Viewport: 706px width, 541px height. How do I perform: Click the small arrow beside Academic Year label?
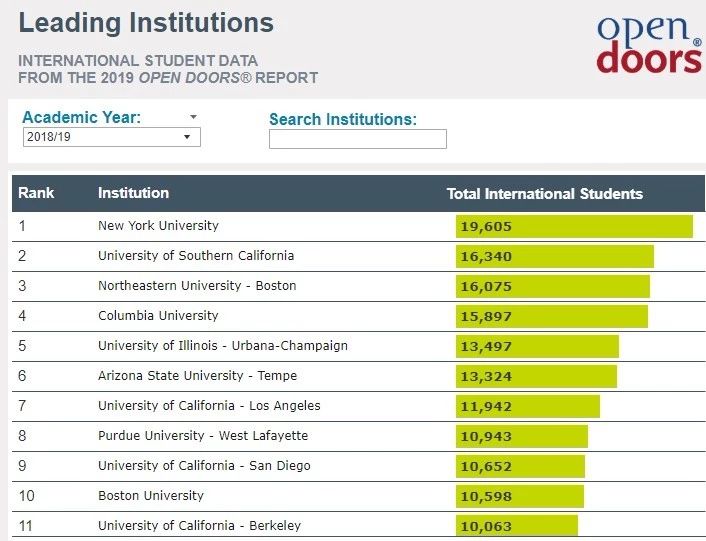point(194,117)
